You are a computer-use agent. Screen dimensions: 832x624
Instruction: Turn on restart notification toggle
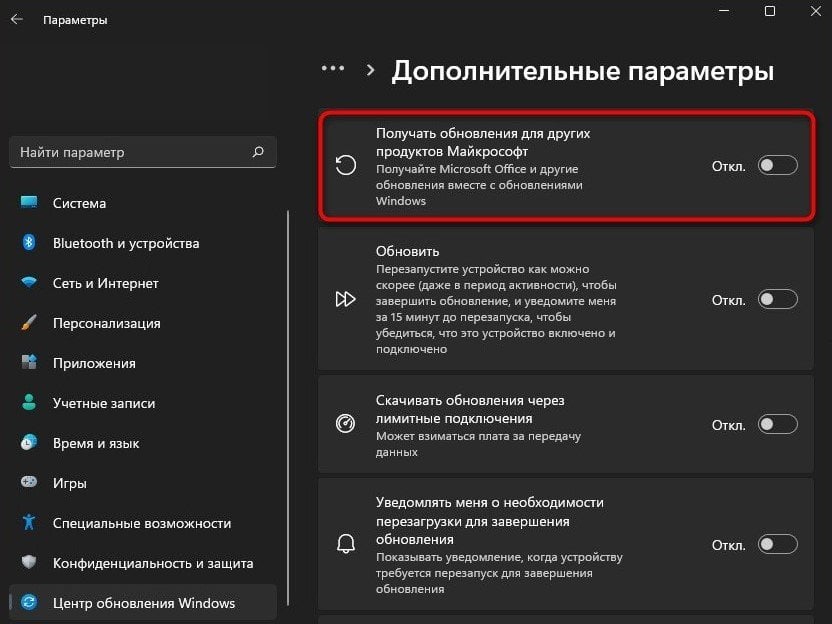tap(777, 544)
